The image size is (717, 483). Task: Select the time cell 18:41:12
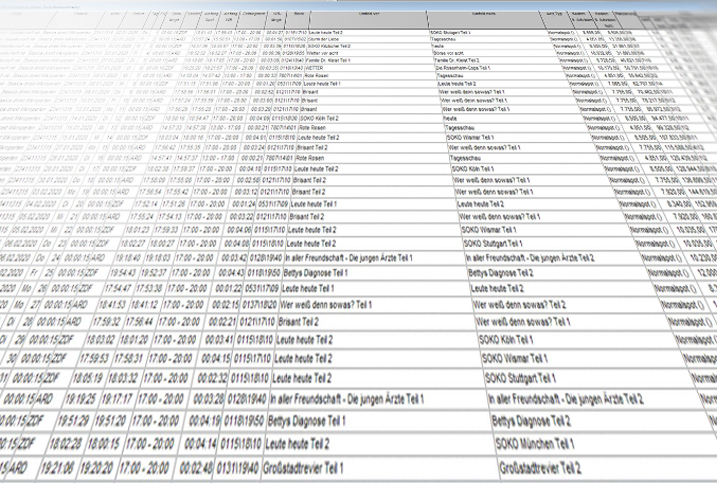point(143,305)
